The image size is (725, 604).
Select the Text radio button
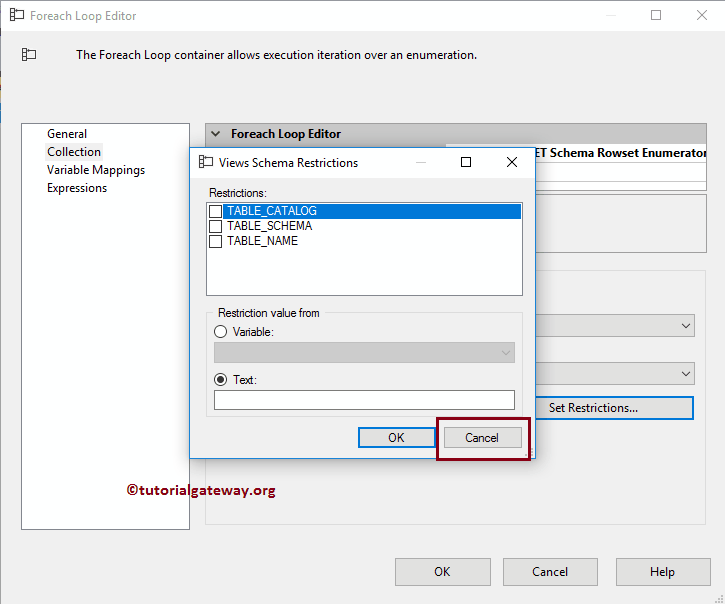click(221, 380)
